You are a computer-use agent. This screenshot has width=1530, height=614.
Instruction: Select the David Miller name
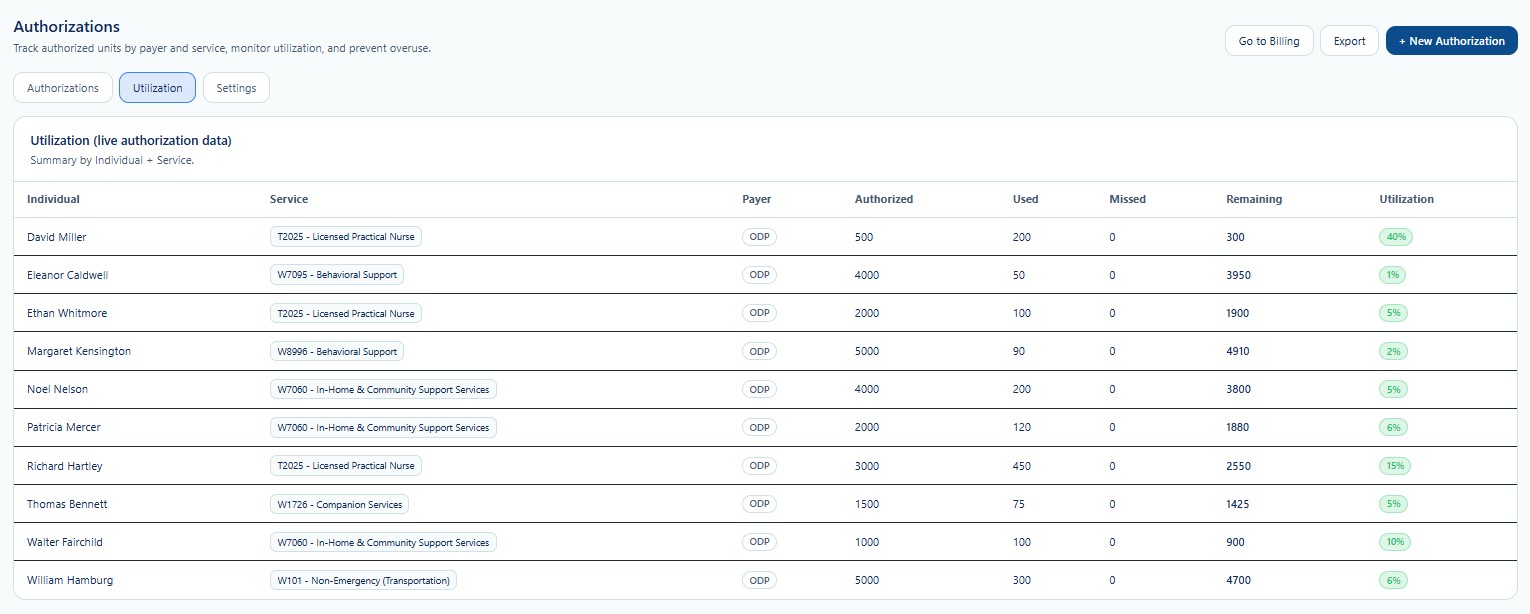click(57, 237)
